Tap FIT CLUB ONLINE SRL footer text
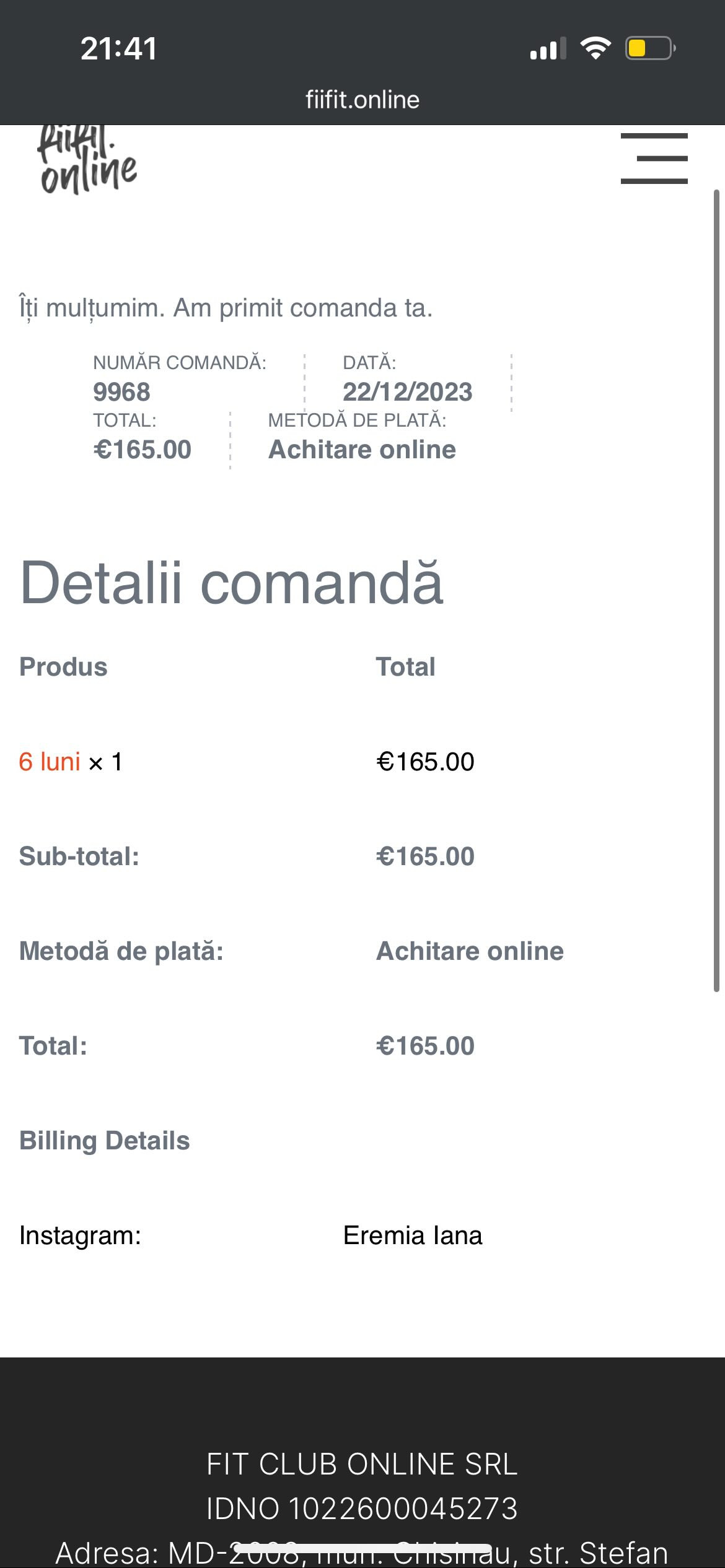The height and width of the screenshot is (1568, 725). [x=362, y=1464]
